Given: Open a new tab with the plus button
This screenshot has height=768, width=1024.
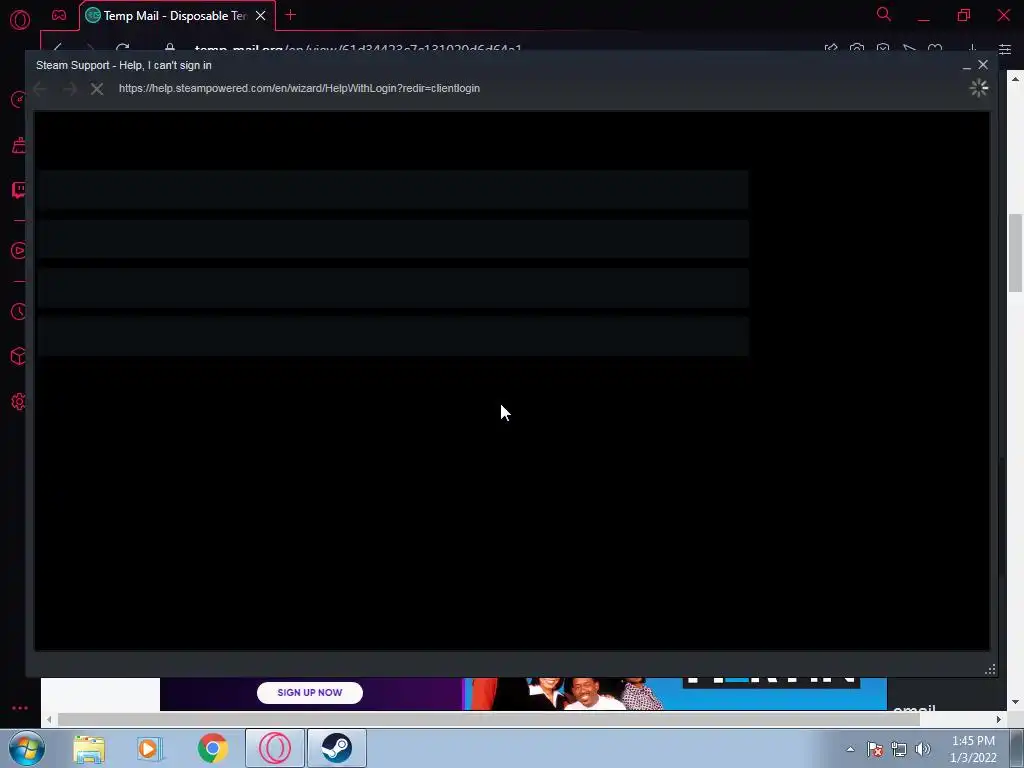Looking at the screenshot, I should click(291, 15).
